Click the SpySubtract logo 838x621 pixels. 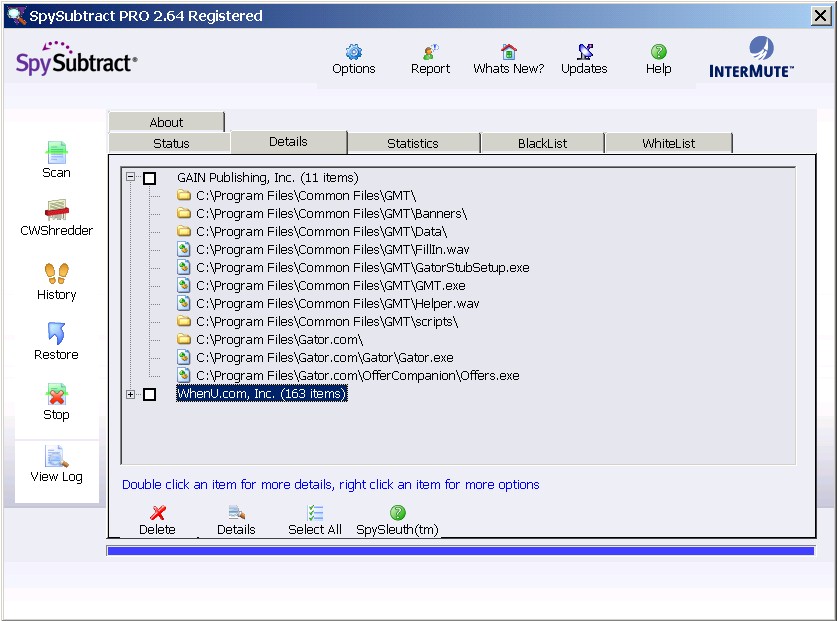click(76, 58)
